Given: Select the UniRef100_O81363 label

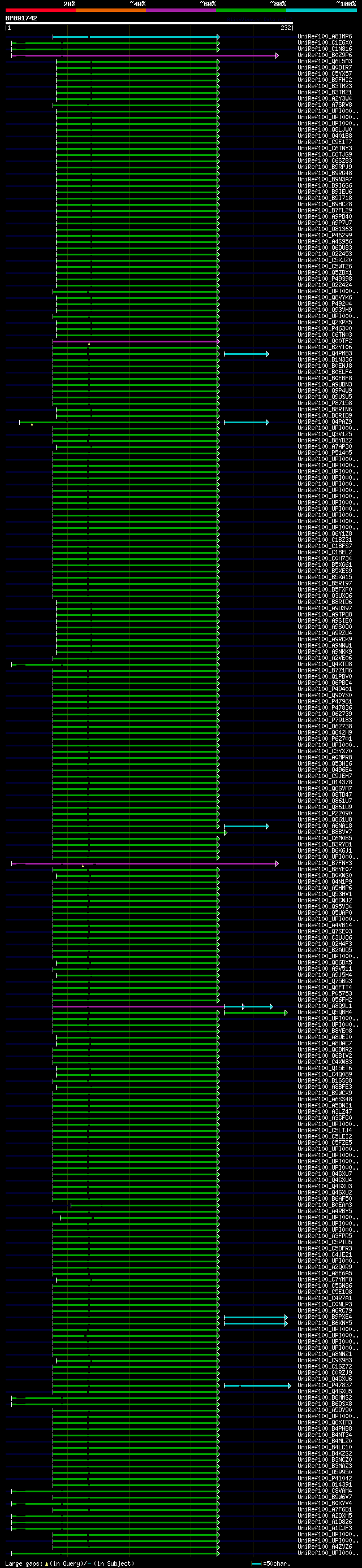Looking at the screenshot, I should [x=325, y=229].
